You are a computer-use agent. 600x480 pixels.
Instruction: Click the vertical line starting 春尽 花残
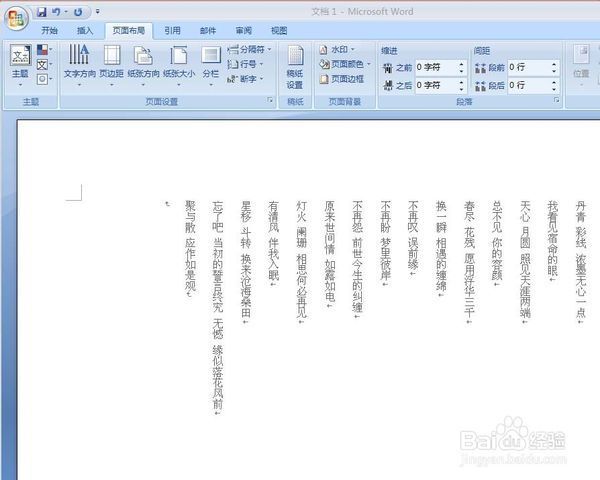[x=469, y=262]
